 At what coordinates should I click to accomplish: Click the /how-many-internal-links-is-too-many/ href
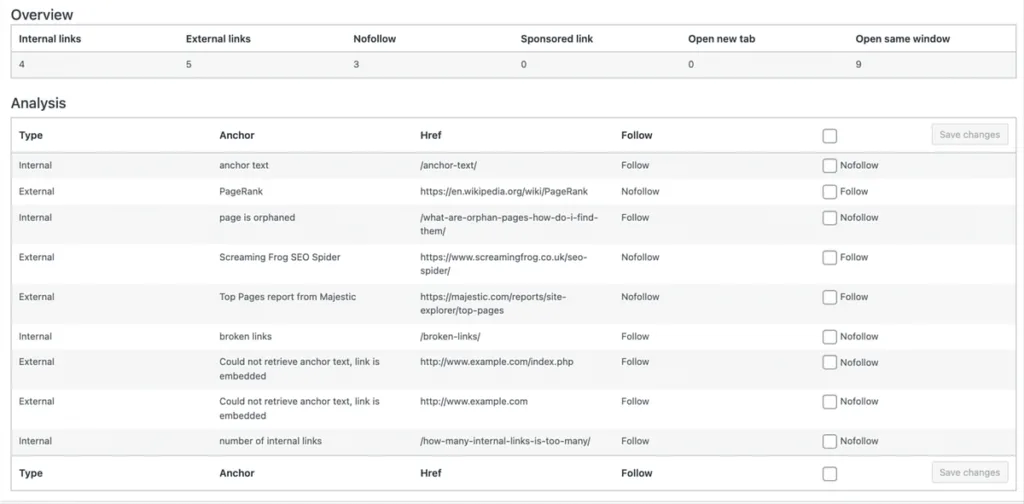(x=505, y=441)
